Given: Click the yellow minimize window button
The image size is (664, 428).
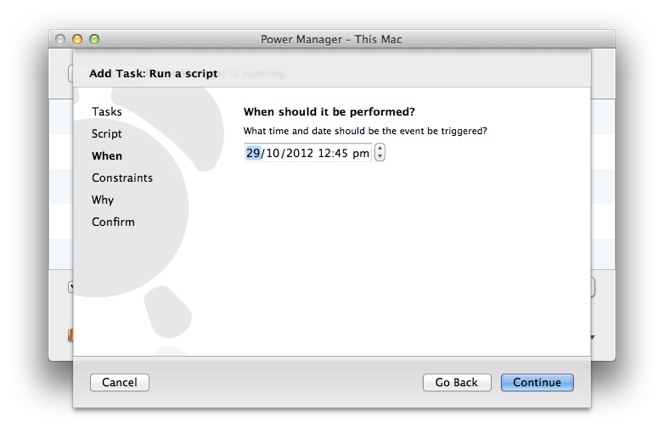Looking at the screenshot, I should pos(77,39).
